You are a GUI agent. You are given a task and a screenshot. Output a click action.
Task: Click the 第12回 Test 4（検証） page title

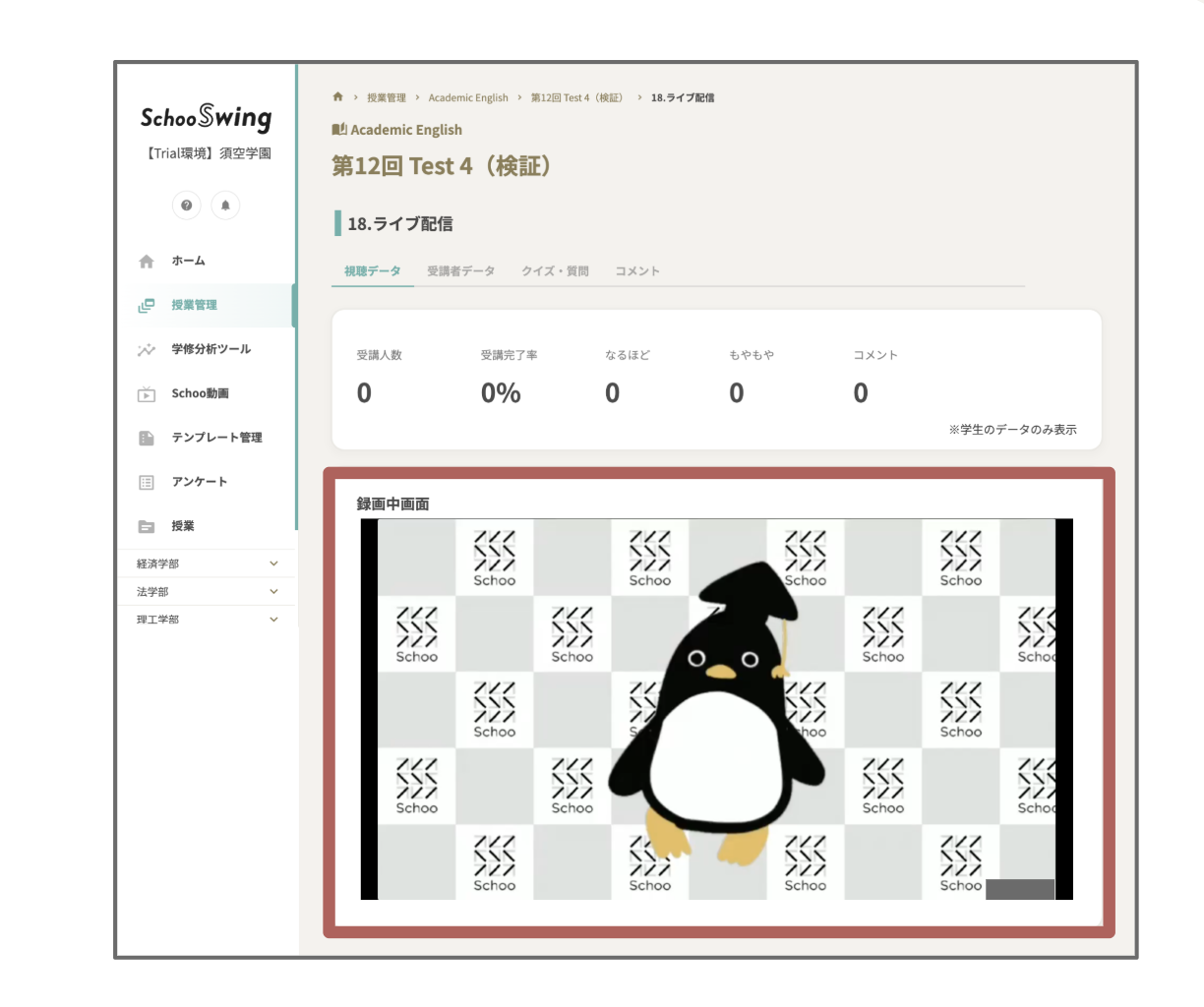(444, 166)
